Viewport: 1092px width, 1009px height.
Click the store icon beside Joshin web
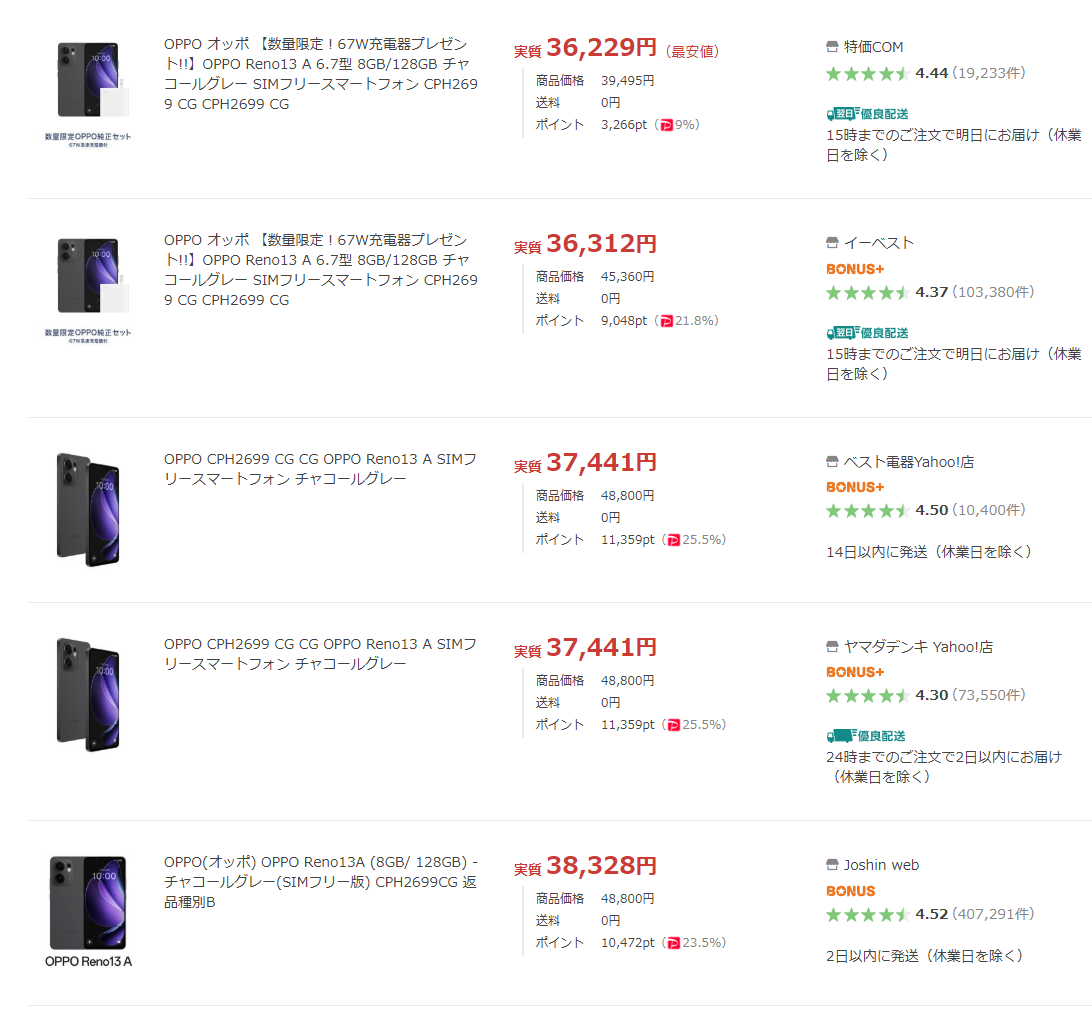[x=832, y=865]
